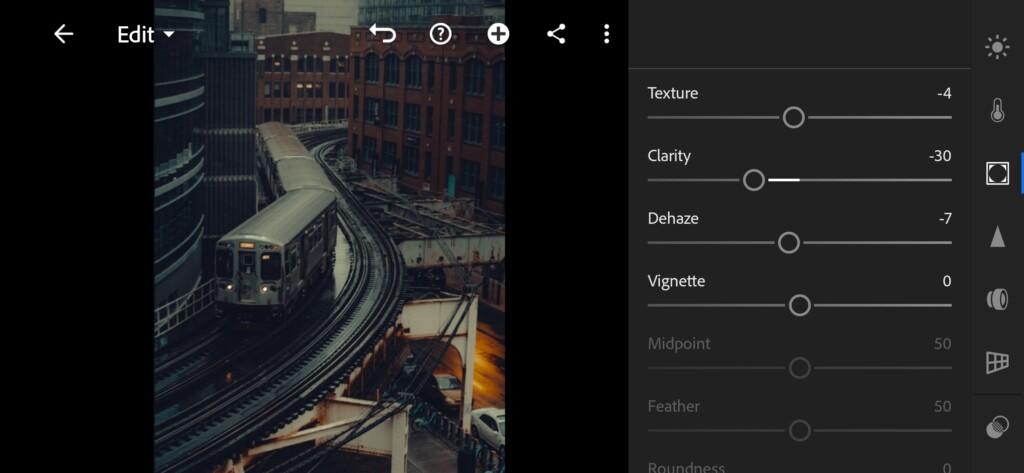Screen dimensions: 1024x473
Task: Click the Vignette label
Action: (676, 281)
